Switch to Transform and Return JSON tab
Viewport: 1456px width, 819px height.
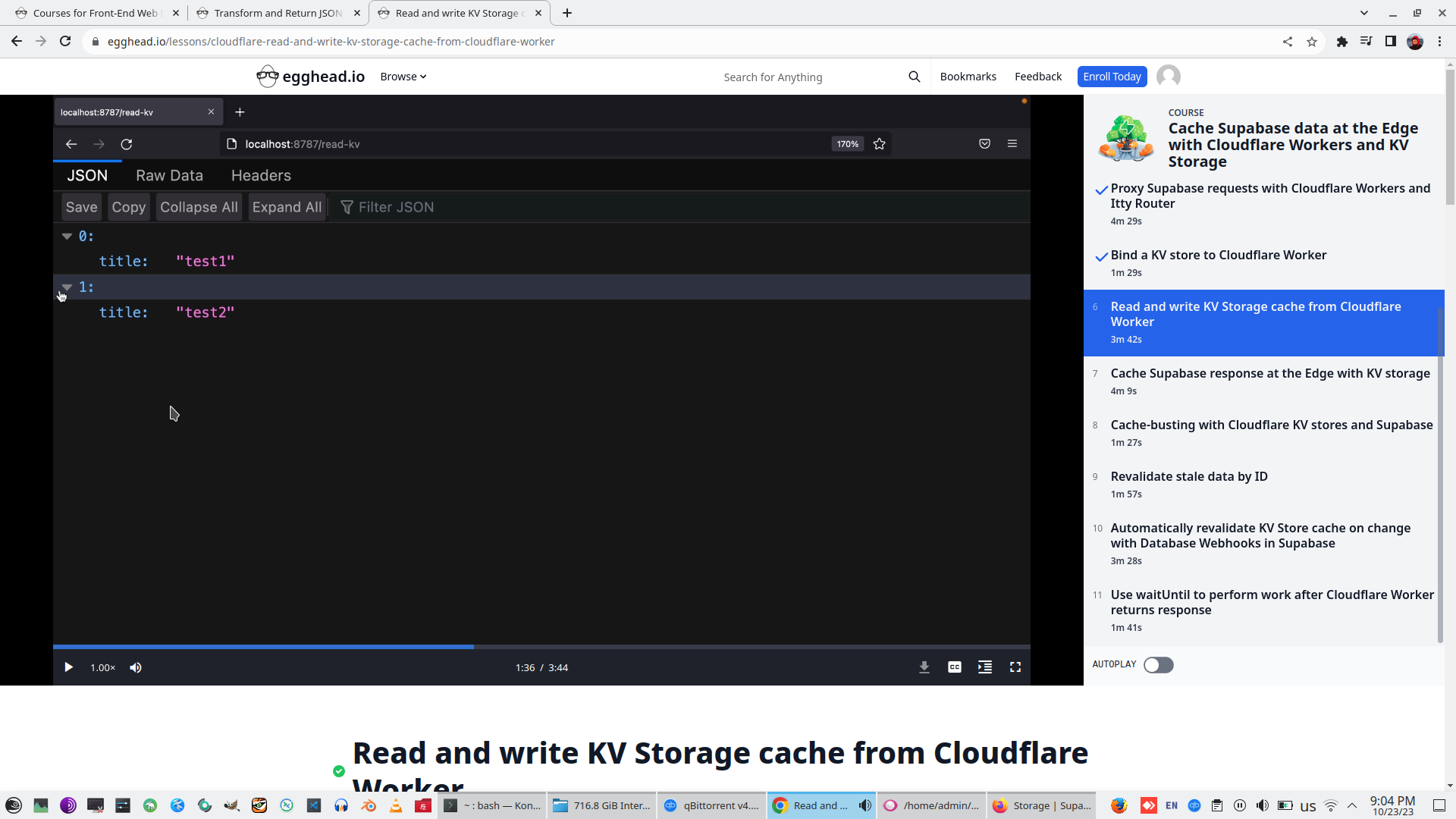(x=278, y=13)
